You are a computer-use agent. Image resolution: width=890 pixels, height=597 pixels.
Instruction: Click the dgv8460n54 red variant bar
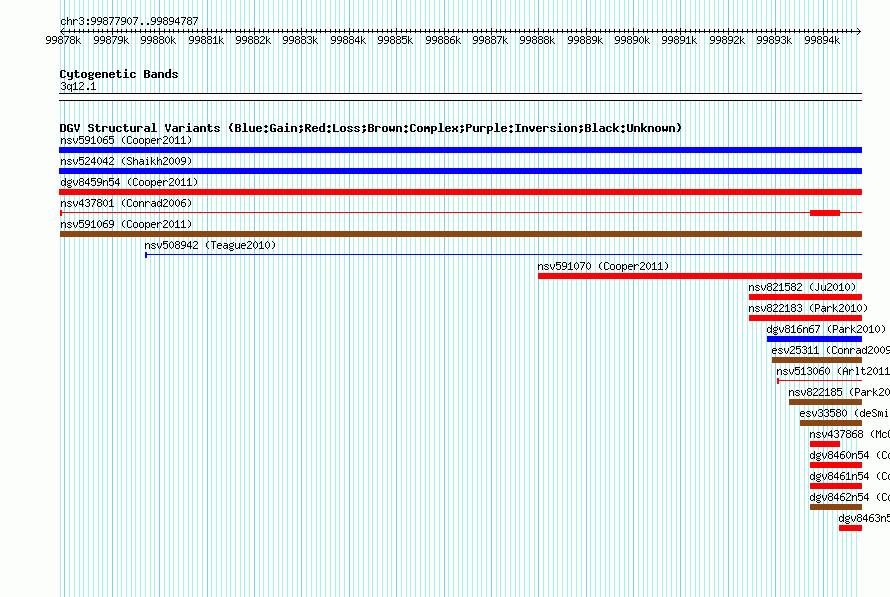[x=836, y=465]
